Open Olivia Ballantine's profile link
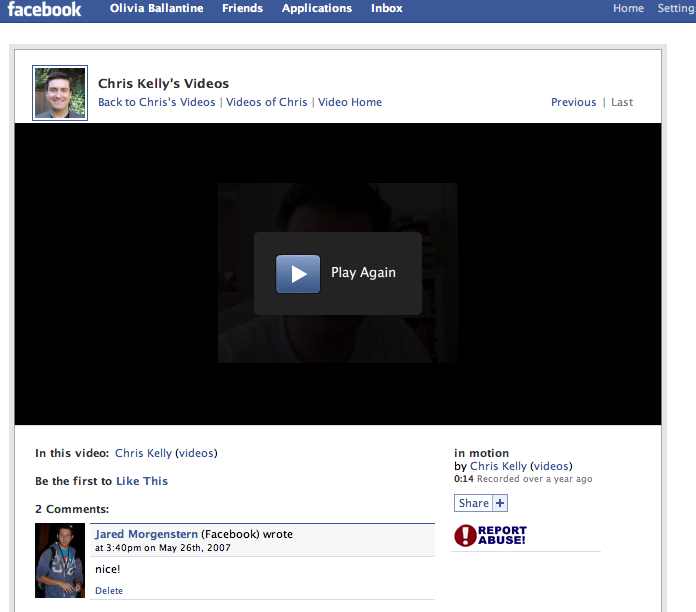 tap(155, 8)
